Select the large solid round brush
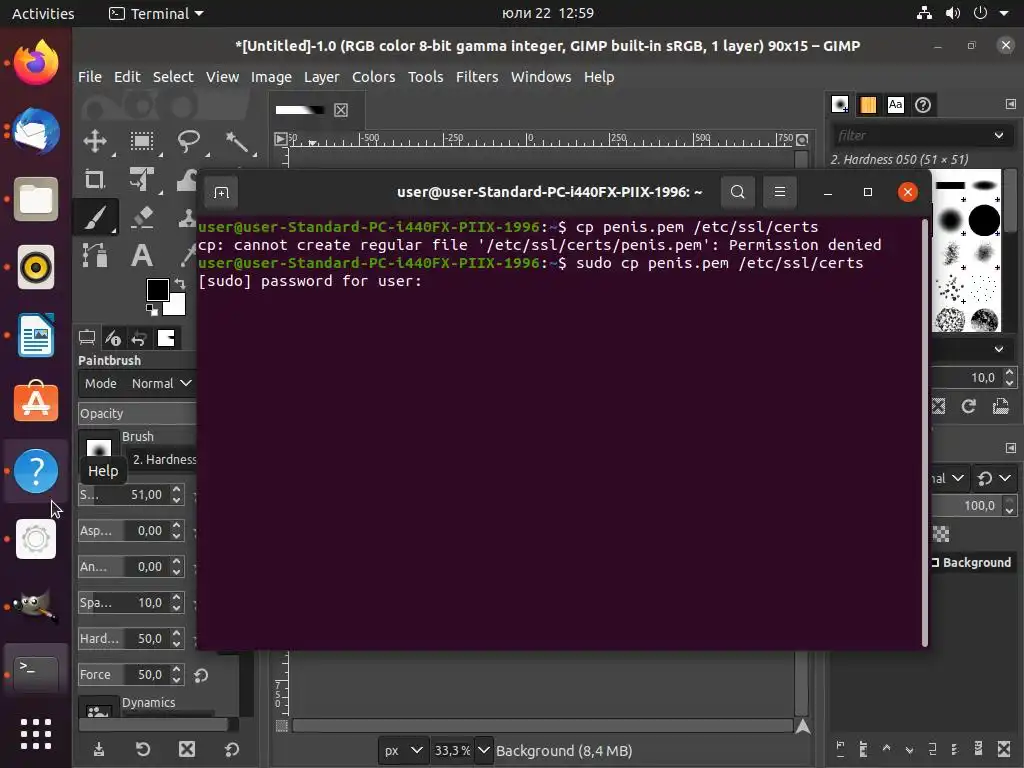The height and width of the screenshot is (768, 1024). [984, 220]
